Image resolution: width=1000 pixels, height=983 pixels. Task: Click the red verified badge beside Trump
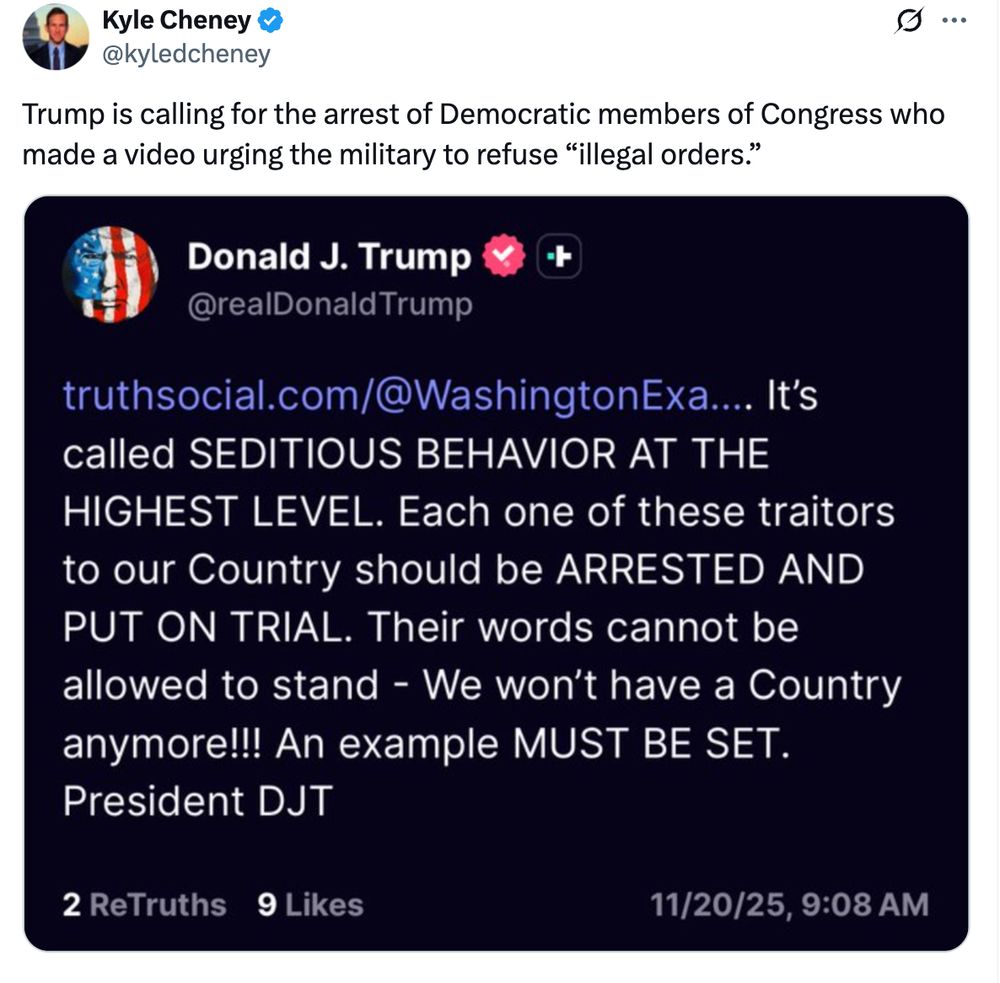coord(504,256)
